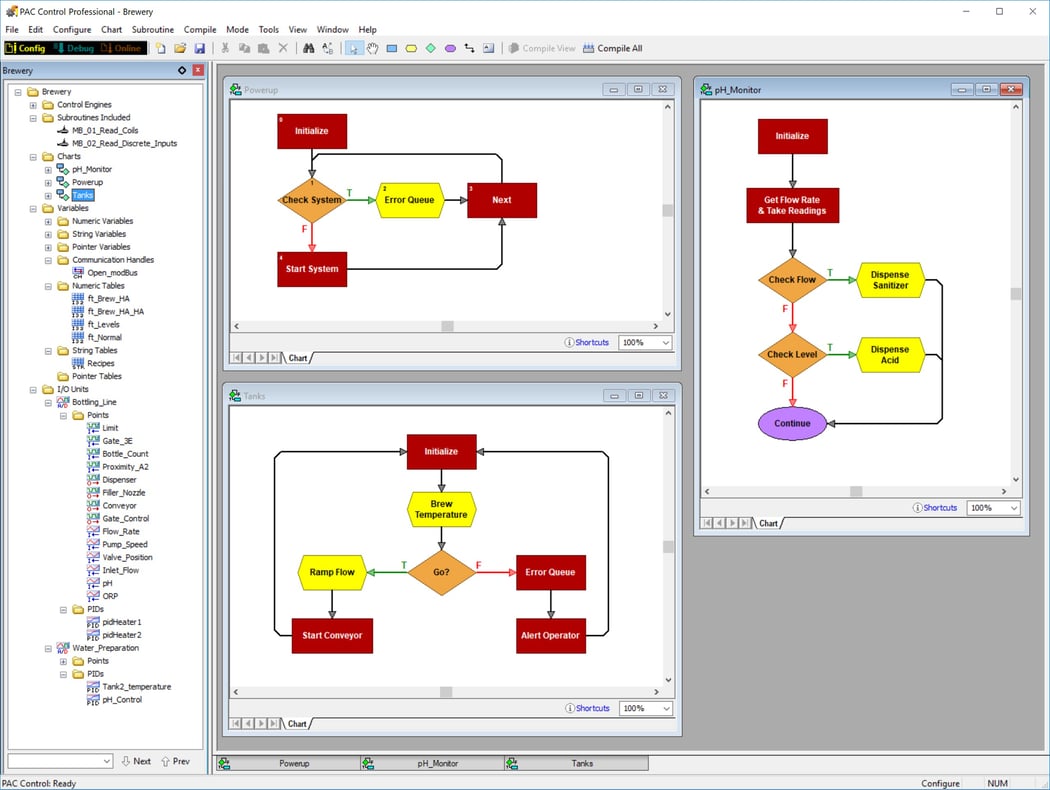
Task: Select the Connection drawing tool
Action: (469, 48)
